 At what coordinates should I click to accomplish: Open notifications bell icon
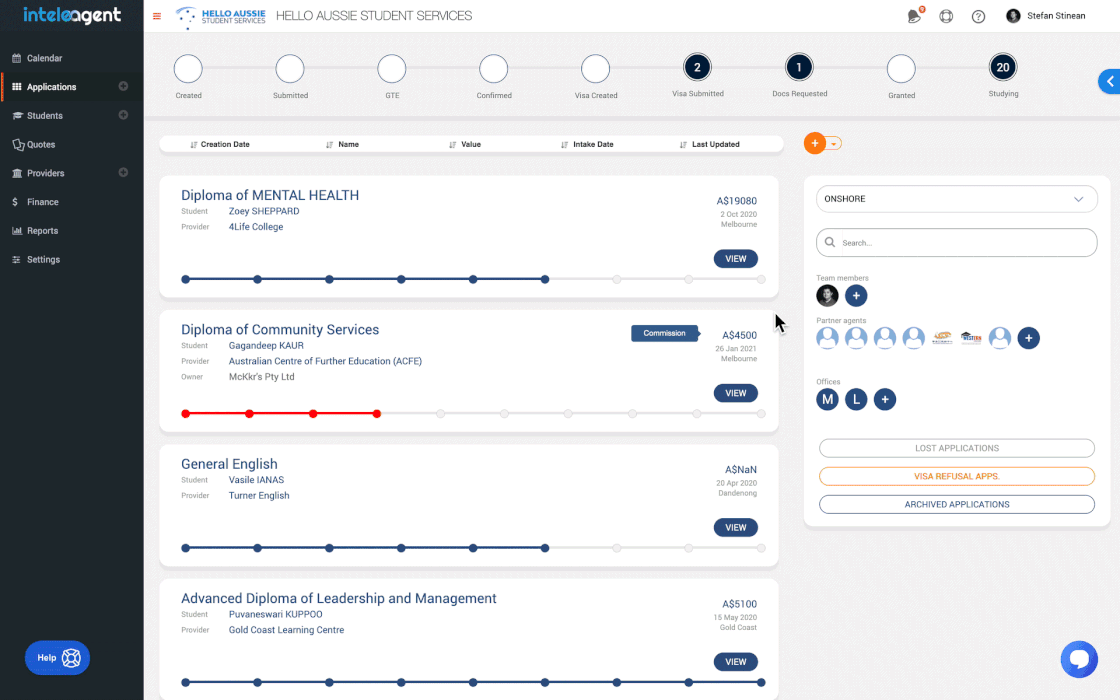[914, 16]
